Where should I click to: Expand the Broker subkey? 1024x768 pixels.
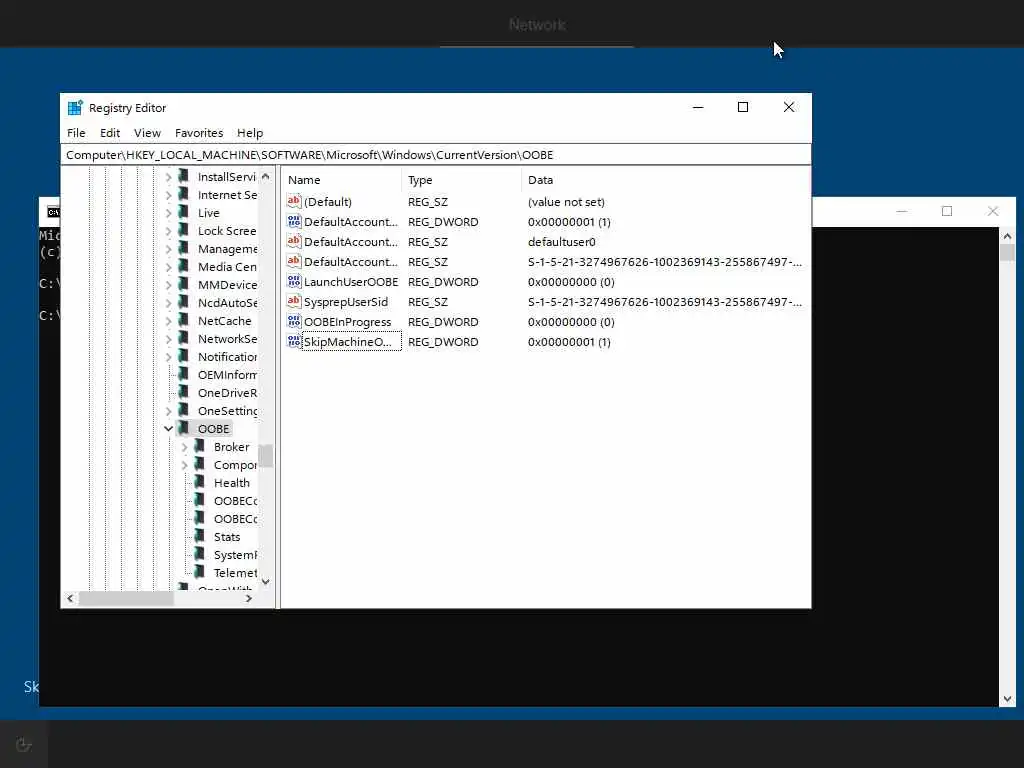tap(185, 447)
